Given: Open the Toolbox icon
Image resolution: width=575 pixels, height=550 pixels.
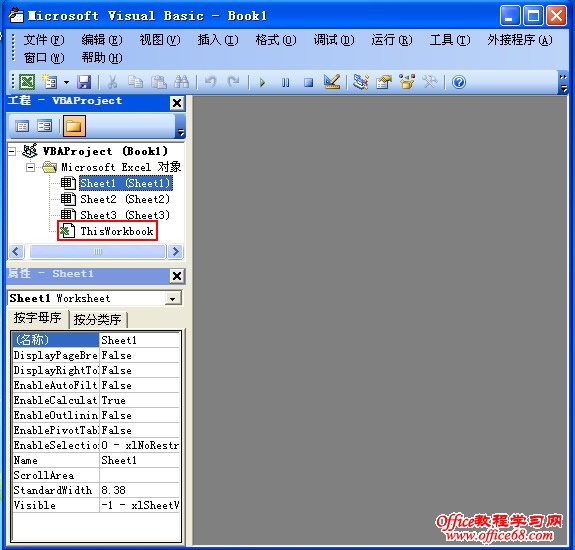Looking at the screenshot, I should tap(429, 82).
